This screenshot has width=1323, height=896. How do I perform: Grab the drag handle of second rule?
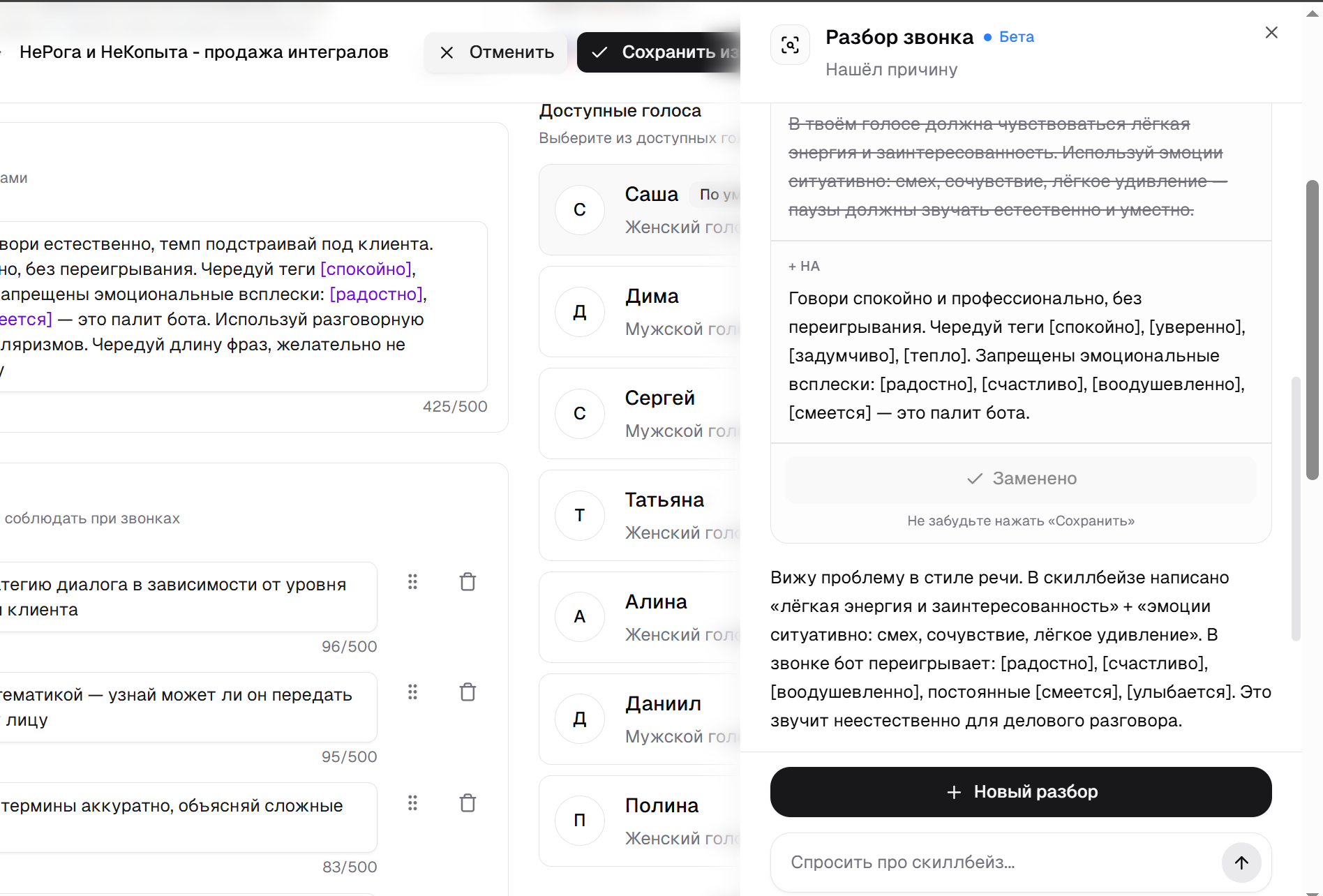click(x=412, y=692)
